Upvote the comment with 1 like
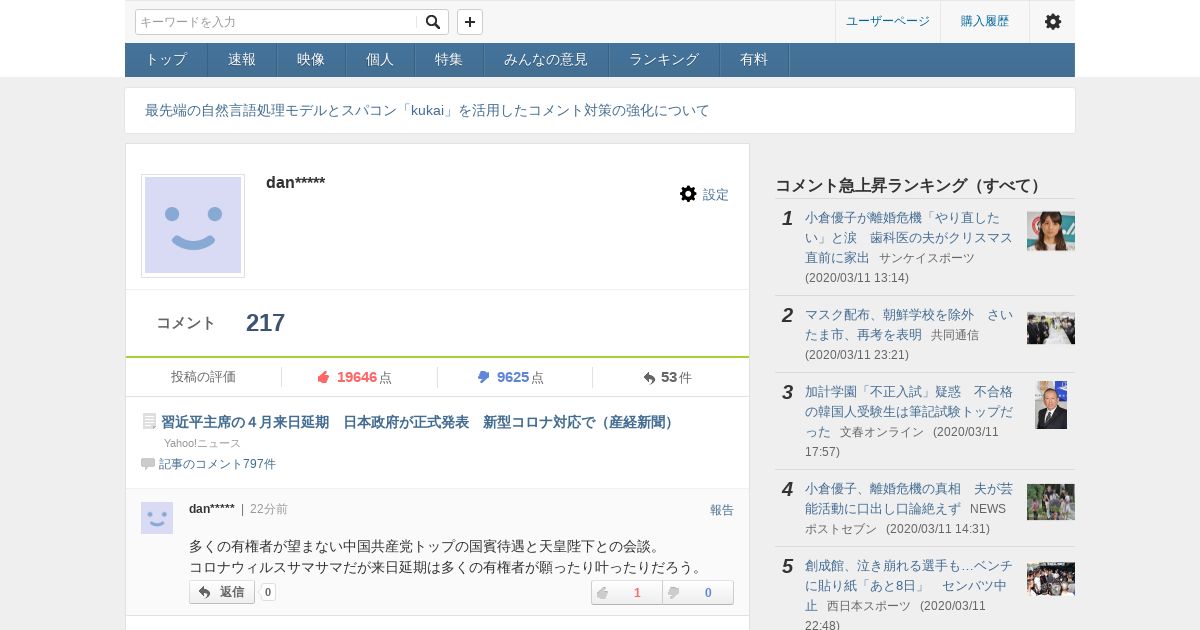This screenshot has height=630, width=1200. coord(627,592)
